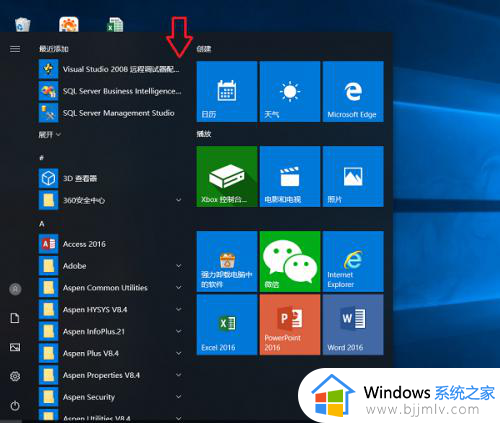Image resolution: width=500 pixels, height=423 pixels.
Task: Expand the Adobe folder
Action: [x=110, y=266]
